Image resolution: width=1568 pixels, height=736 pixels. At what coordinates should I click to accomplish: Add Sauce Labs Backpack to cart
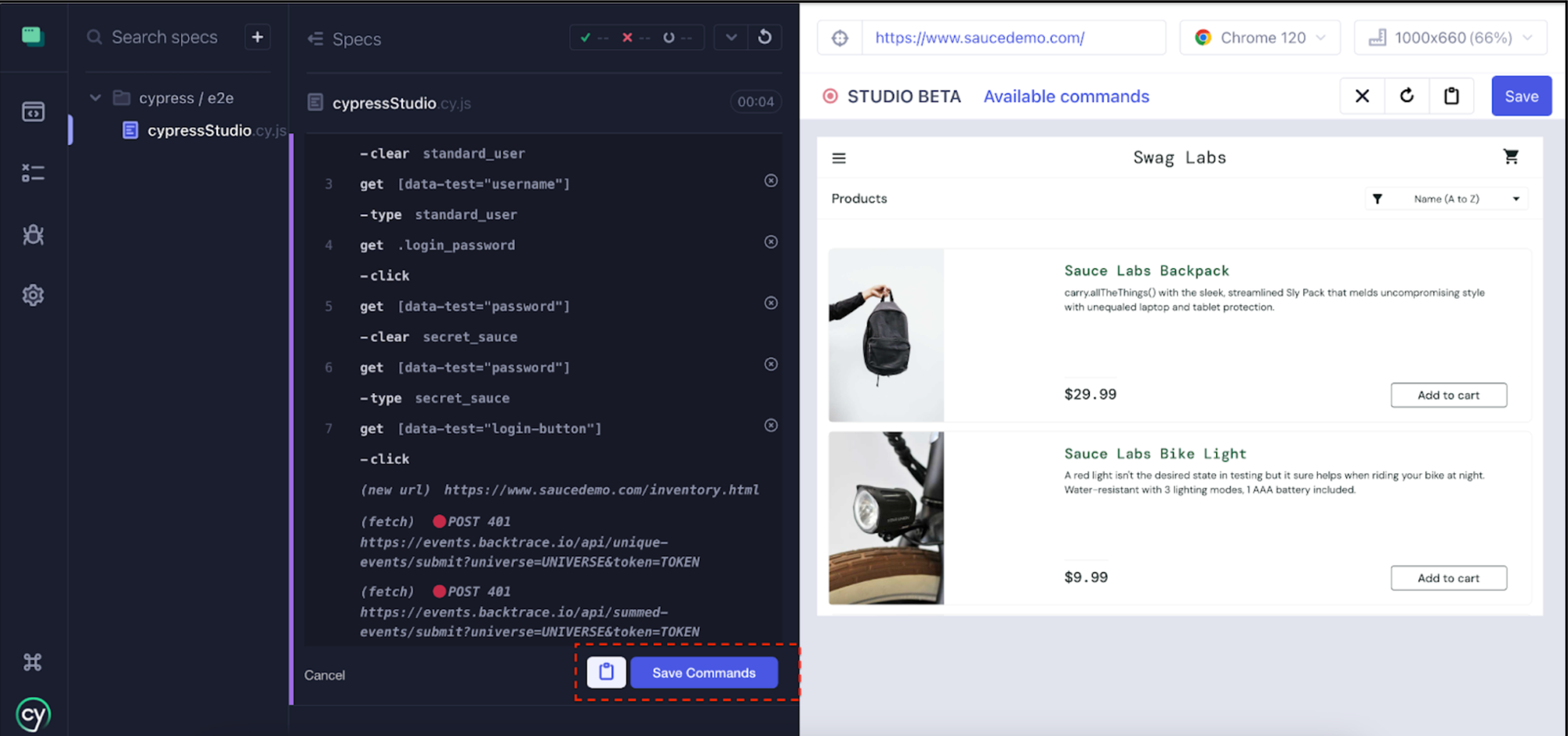click(1449, 395)
